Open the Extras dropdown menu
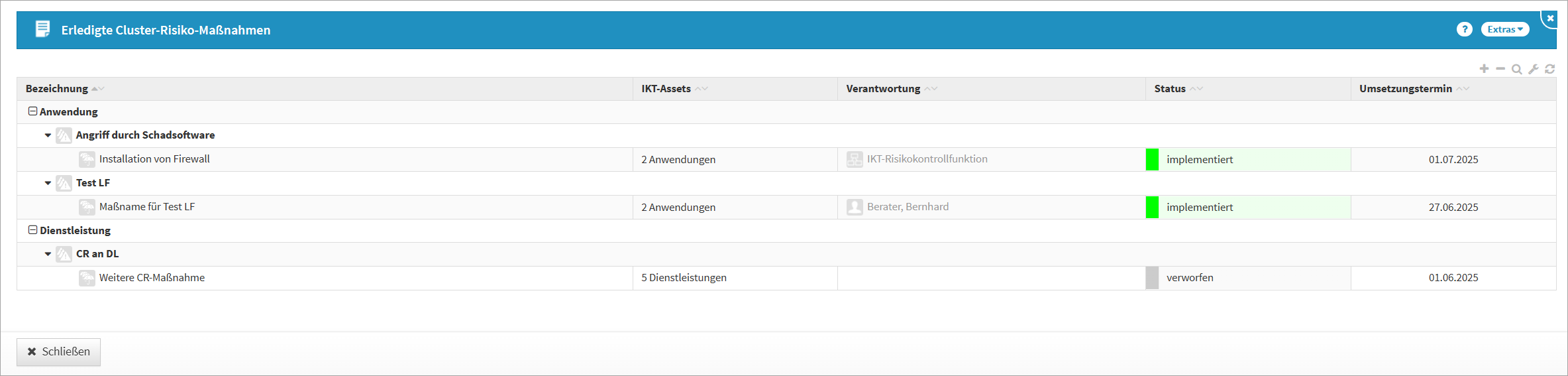This screenshot has height=376, width=1568. tap(1504, 29)
